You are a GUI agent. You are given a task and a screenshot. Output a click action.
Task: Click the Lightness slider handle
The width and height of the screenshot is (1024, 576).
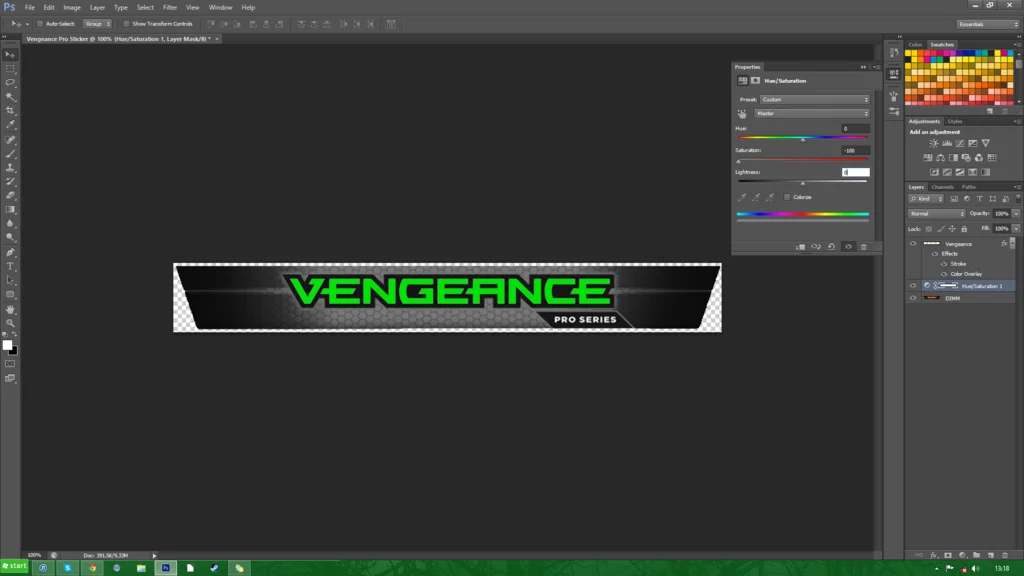803,184
